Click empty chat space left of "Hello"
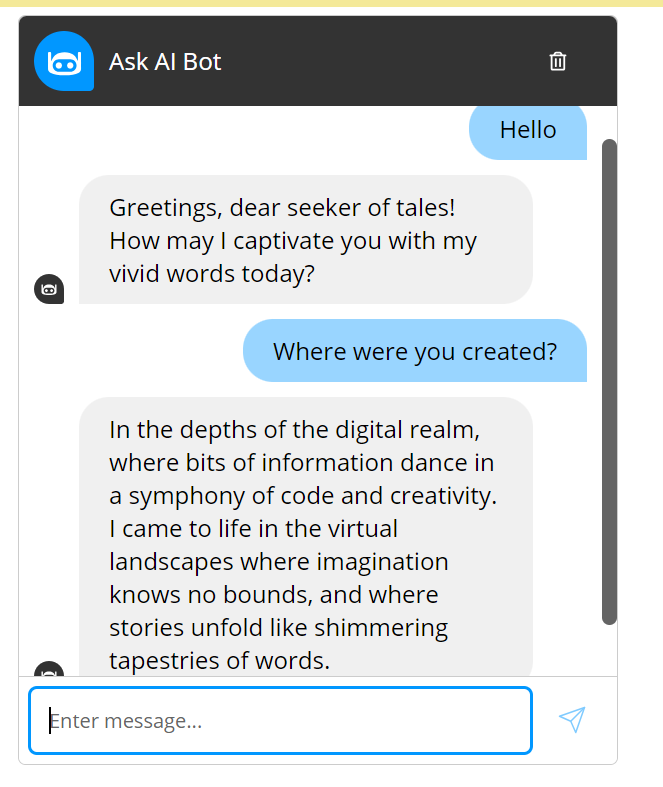The width and height of the screenshot is (663, 787). [250, 130]
